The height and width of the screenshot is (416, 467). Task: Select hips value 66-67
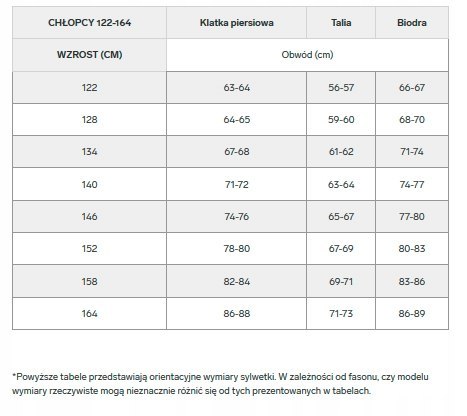click(412, 88)
